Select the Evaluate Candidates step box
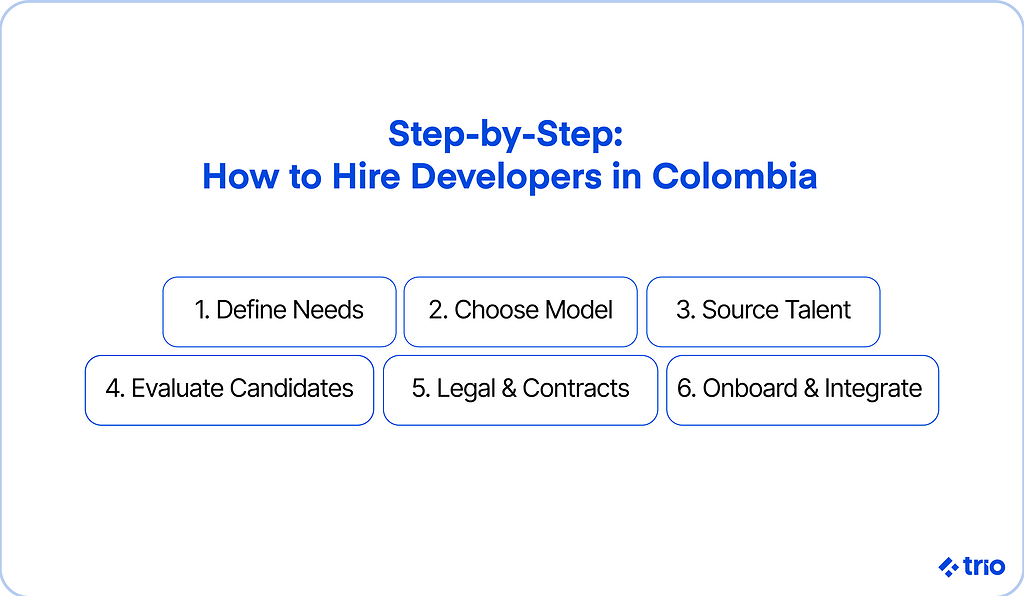1024x596 pixels. pos(229,389)
